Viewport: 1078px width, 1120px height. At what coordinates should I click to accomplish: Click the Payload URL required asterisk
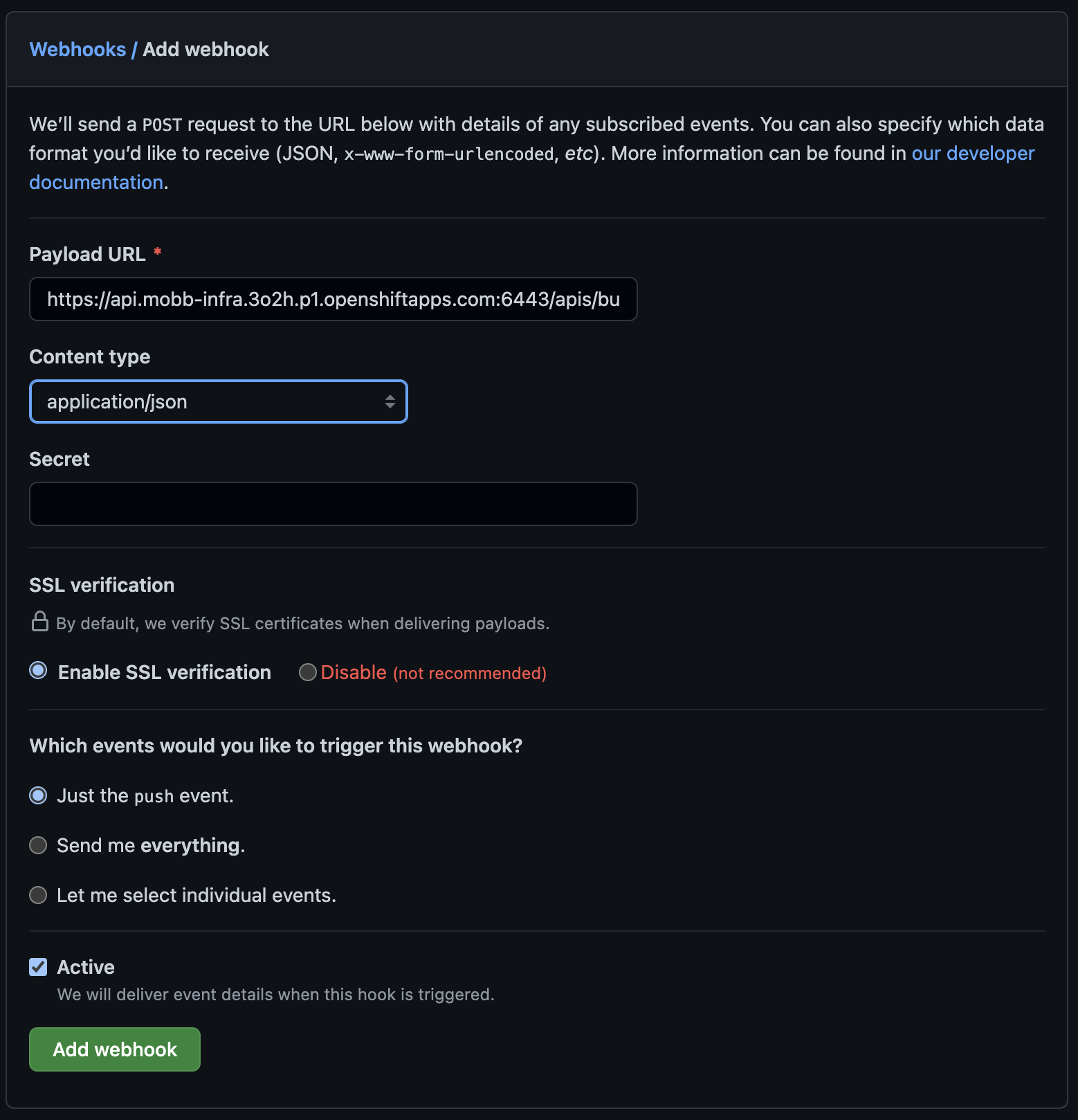158,254
